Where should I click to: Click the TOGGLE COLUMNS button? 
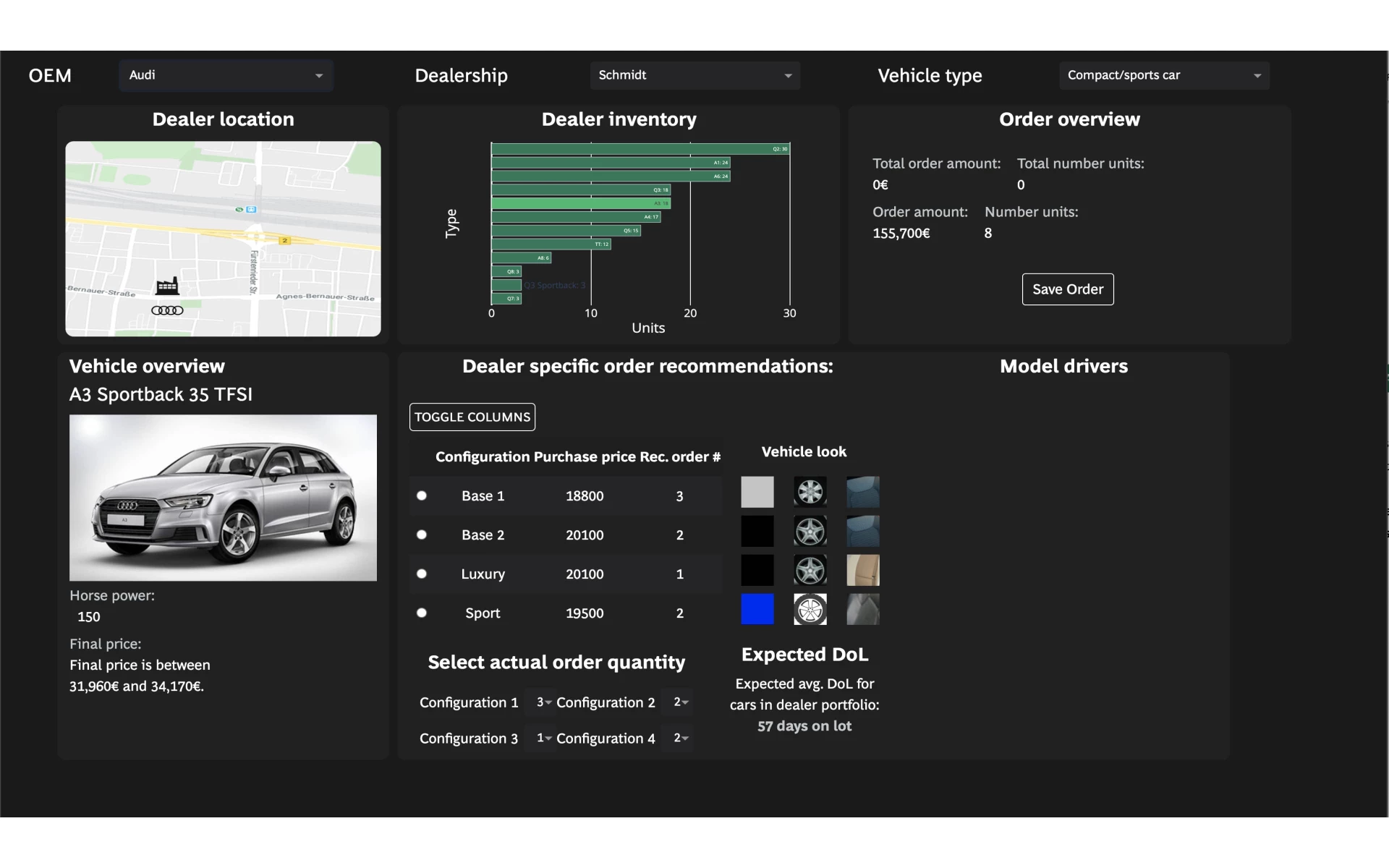coord(472,417)
